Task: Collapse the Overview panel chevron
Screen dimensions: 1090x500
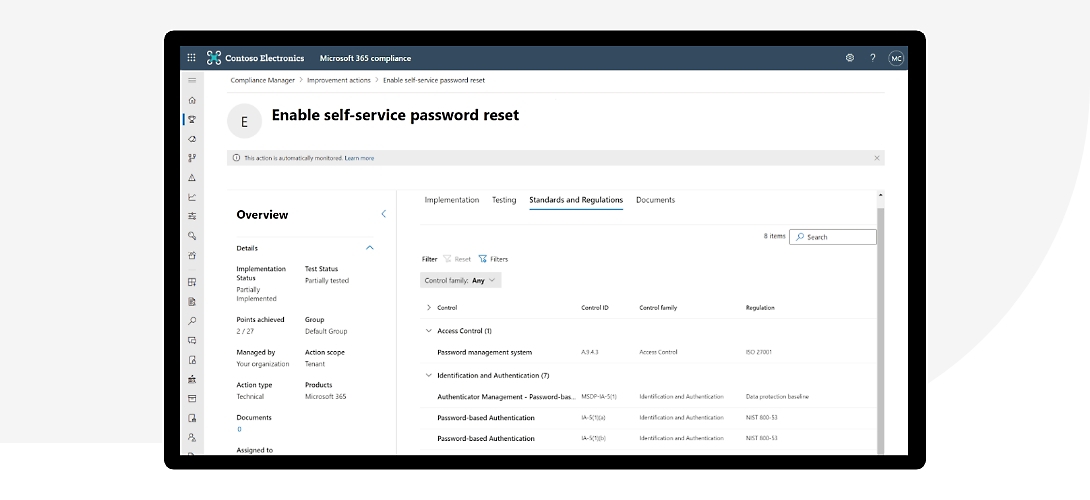Action: [x=383, y=214]
